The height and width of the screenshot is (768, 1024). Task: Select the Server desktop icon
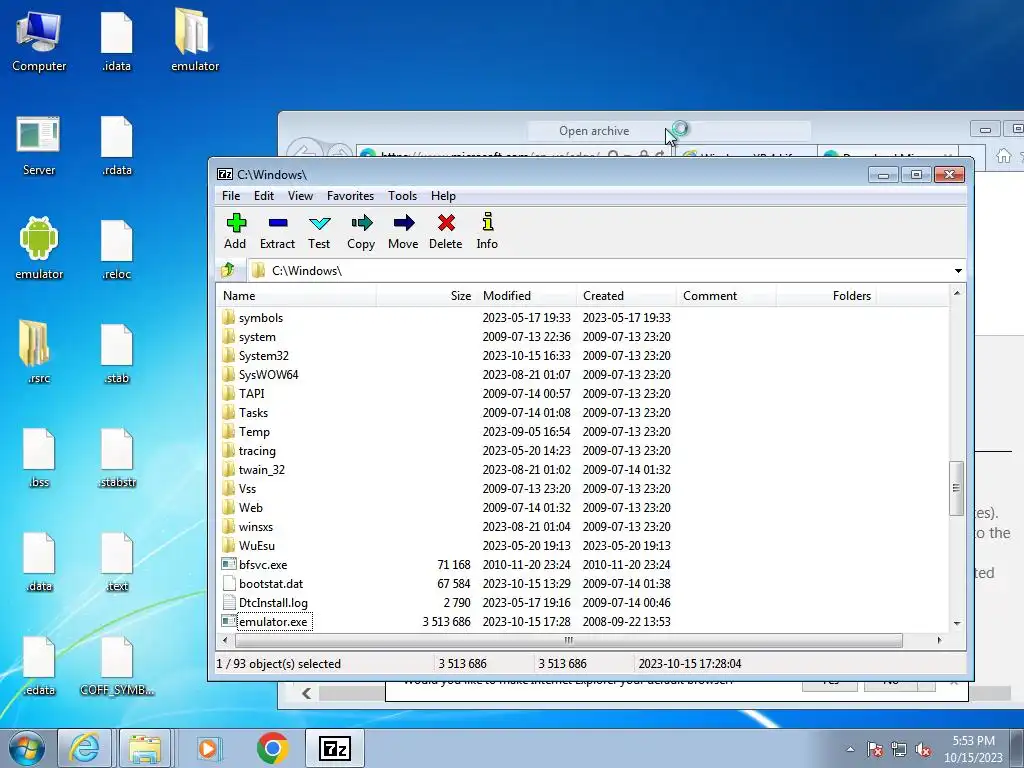(x=39, y=146)
